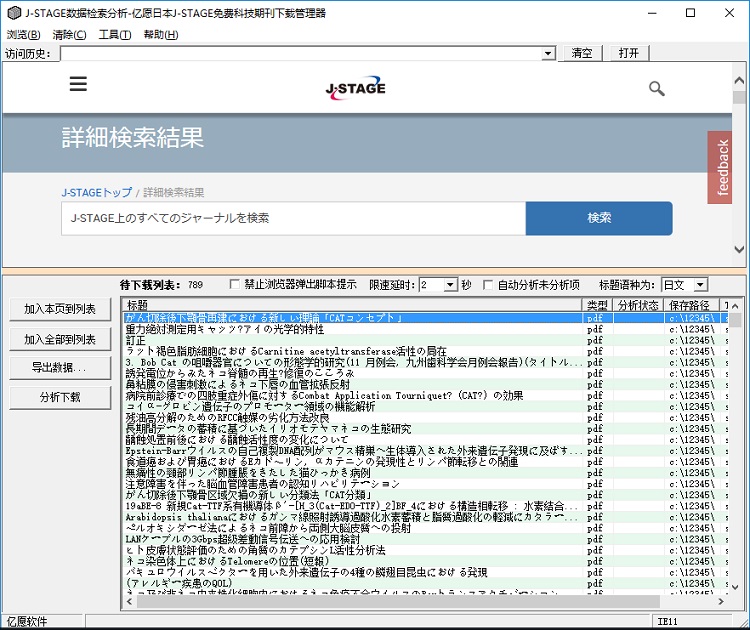Click 加入全部到列表 button
This screenshot has height=630, width=750.
click(x=60, y=339)
